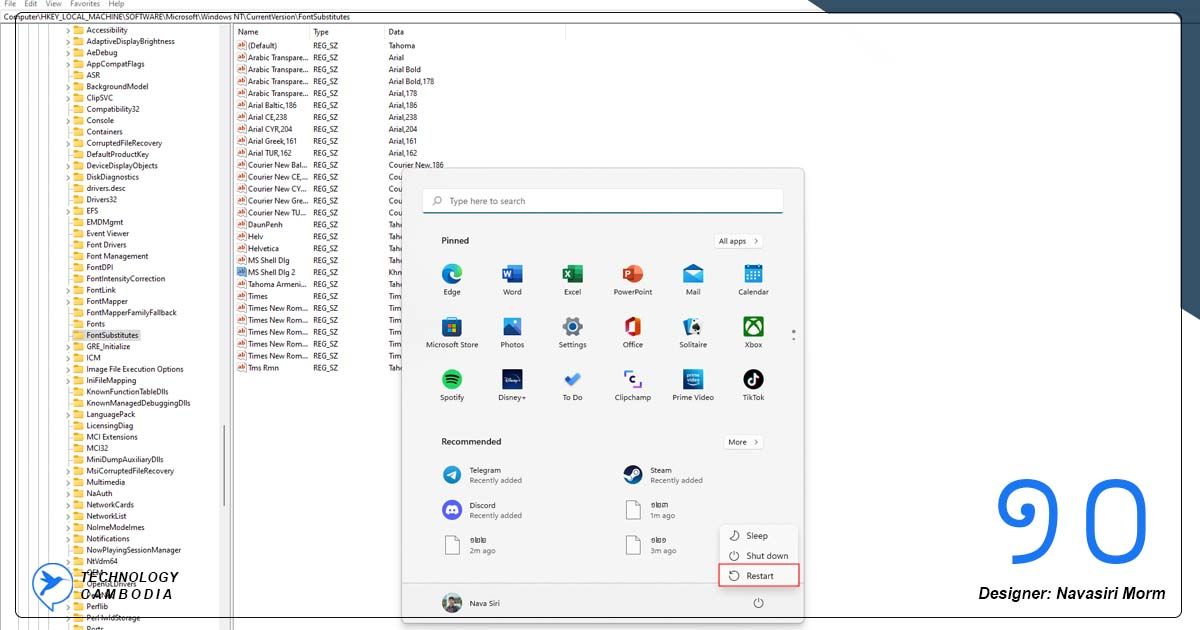Click the registry path address bar

pyautogui.click(x=600, y=17)
